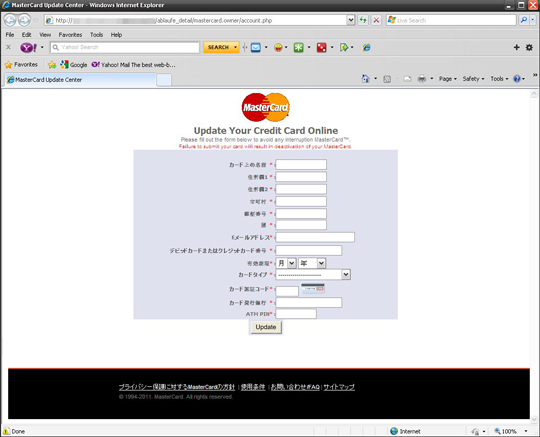Open the Favorites menu
This screenshot has width=540, height=437.
point(70,35)
